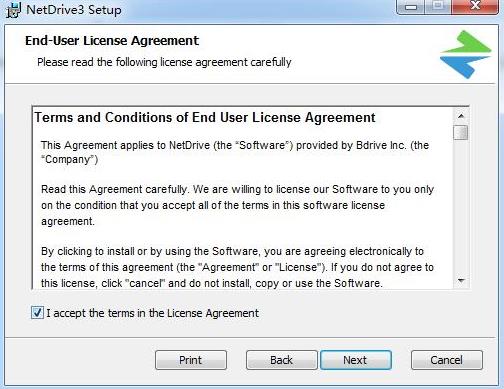Print the license agreement
Viewport: 504px width, 389px height.
point(191,360)
